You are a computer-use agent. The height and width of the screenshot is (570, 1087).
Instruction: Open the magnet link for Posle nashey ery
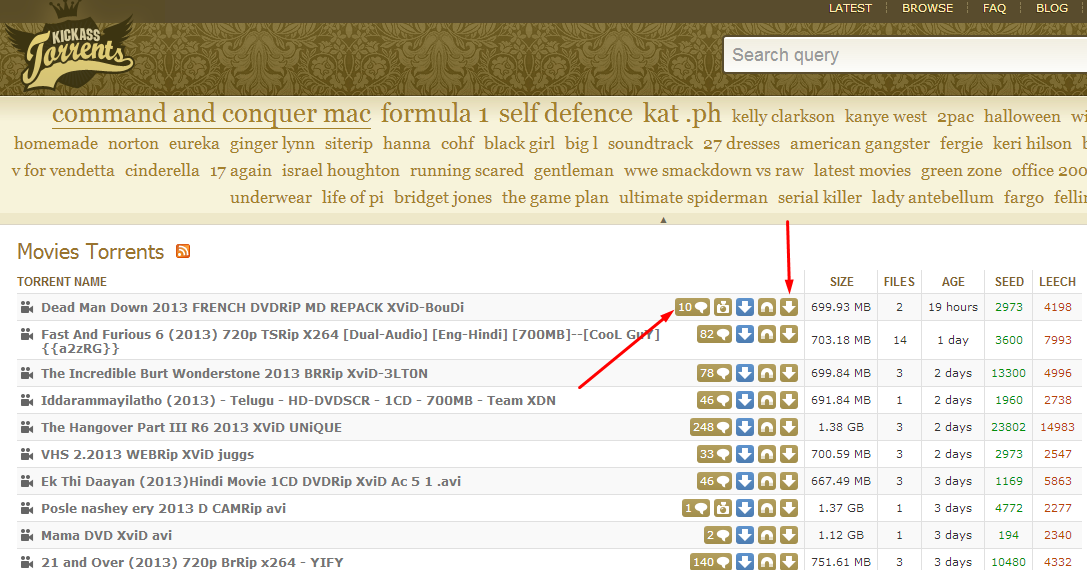tap(767, 508)
